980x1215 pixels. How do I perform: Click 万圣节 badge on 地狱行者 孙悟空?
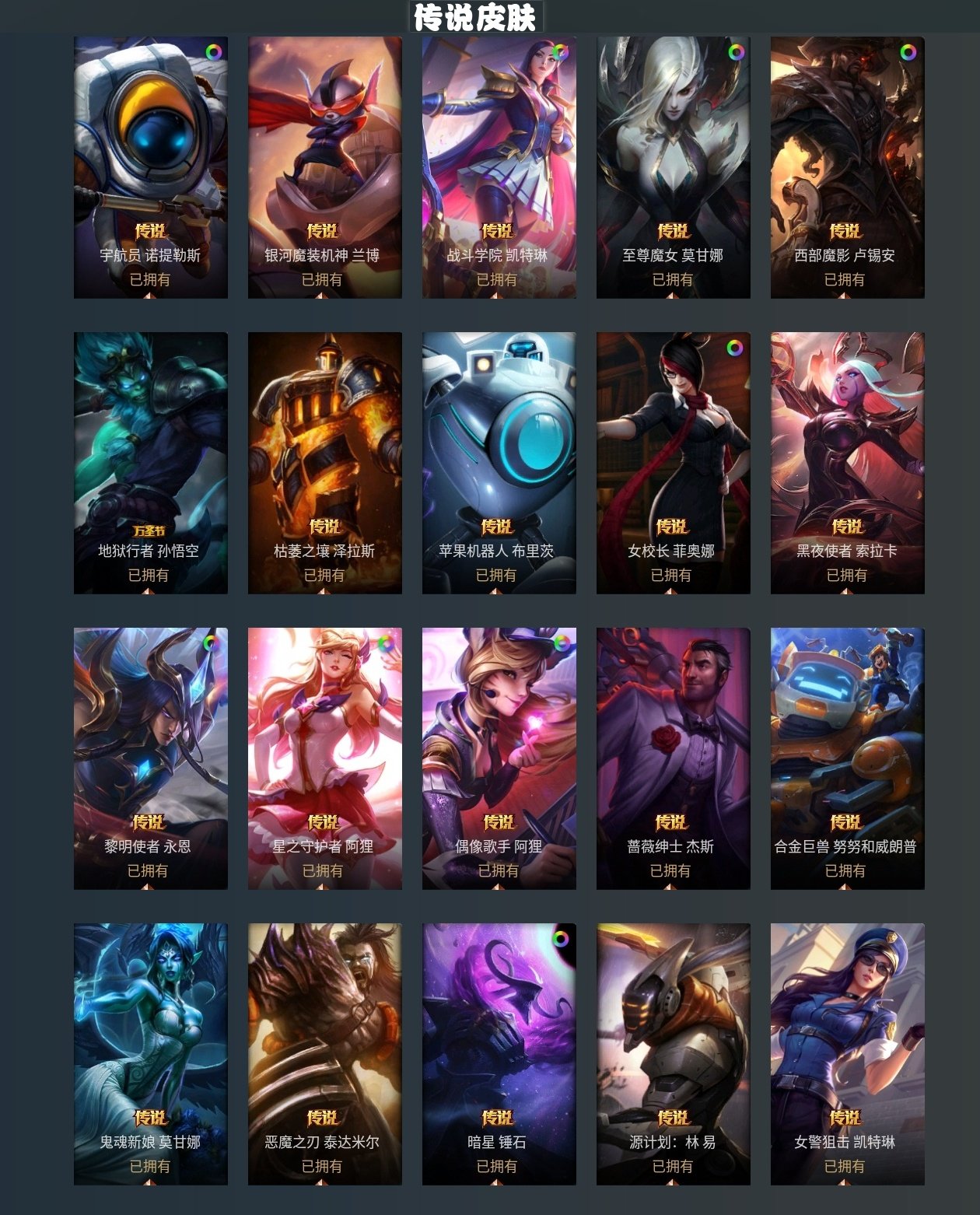[149, 530]
